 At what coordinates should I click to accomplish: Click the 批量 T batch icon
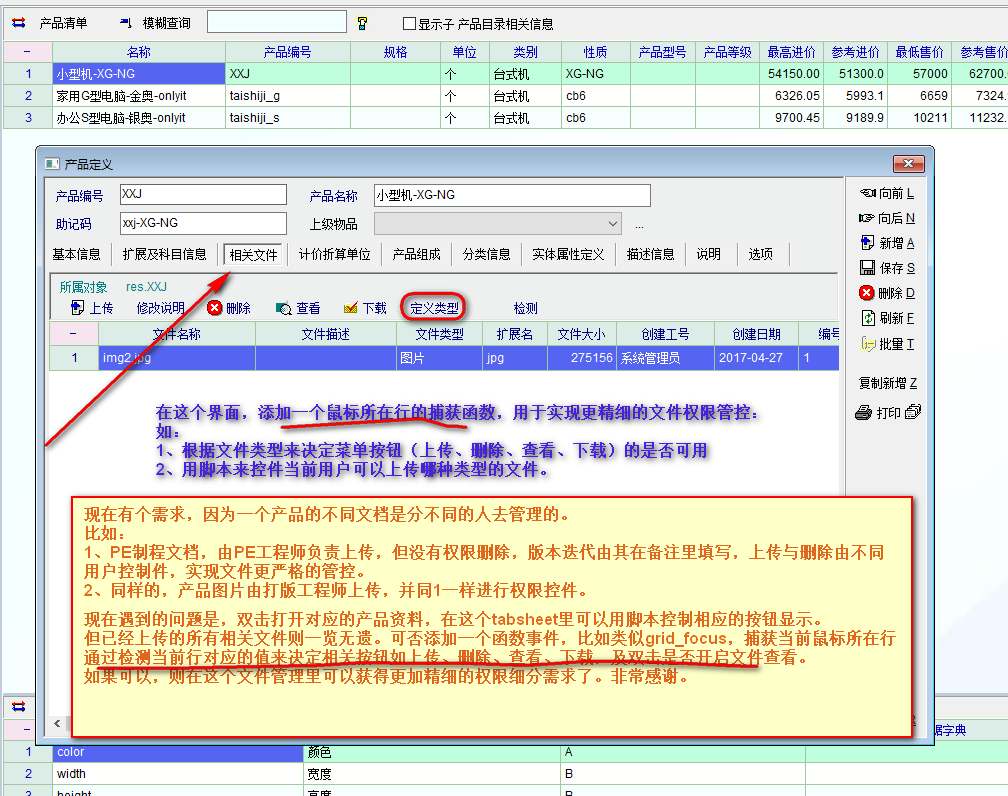868,343
